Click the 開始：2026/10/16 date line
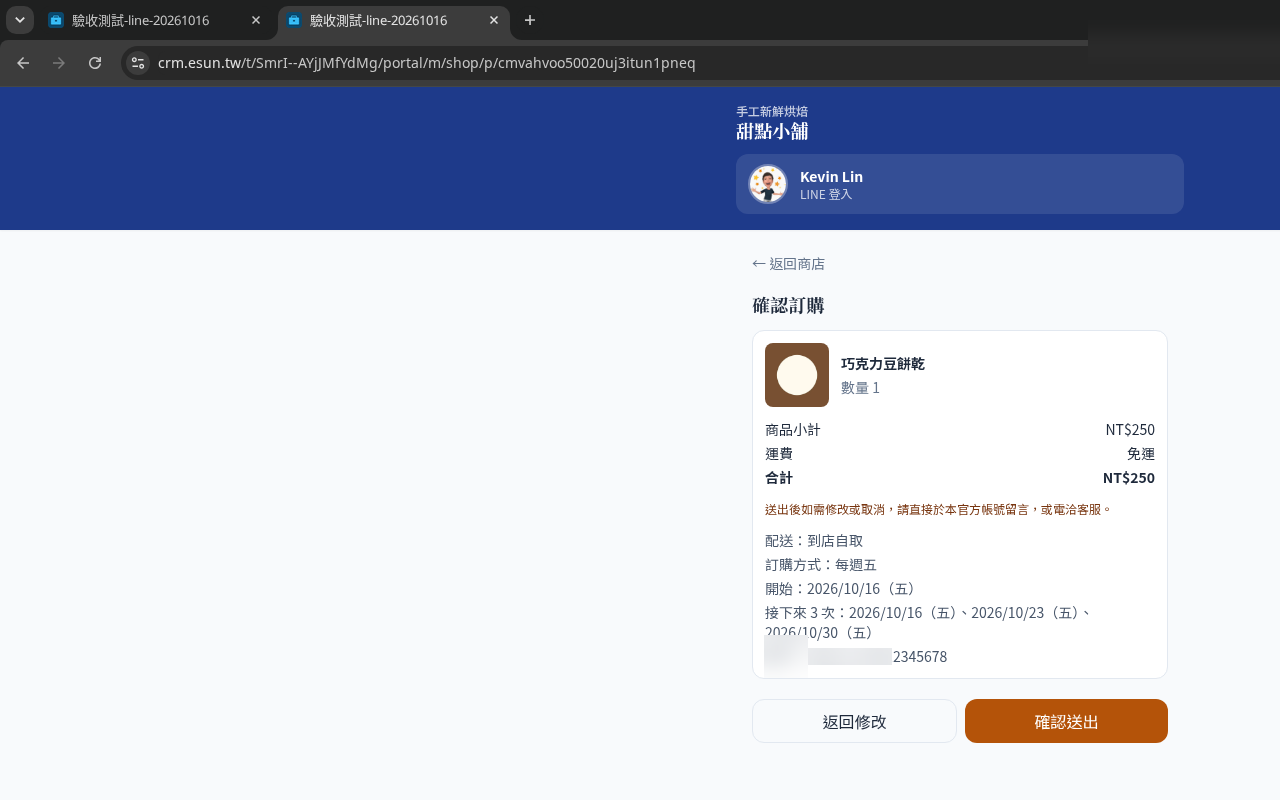1280x800 pixels. pos(841,589)
